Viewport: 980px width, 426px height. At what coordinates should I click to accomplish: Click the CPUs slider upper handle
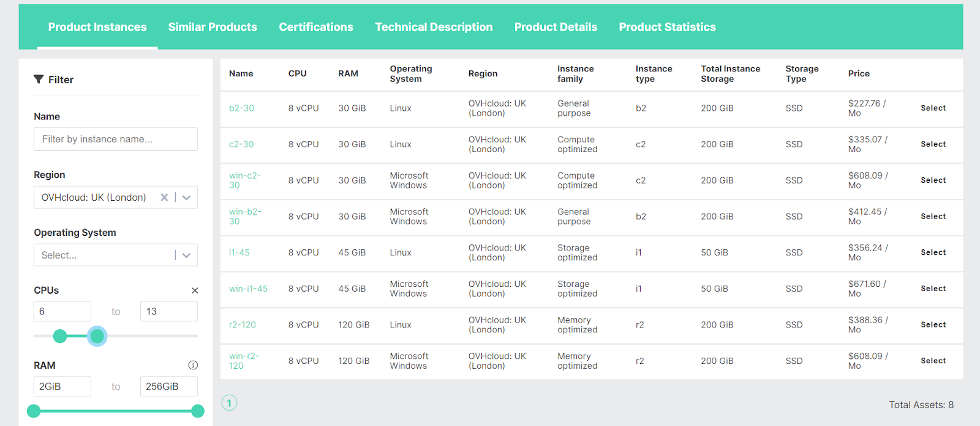point(97,336)
